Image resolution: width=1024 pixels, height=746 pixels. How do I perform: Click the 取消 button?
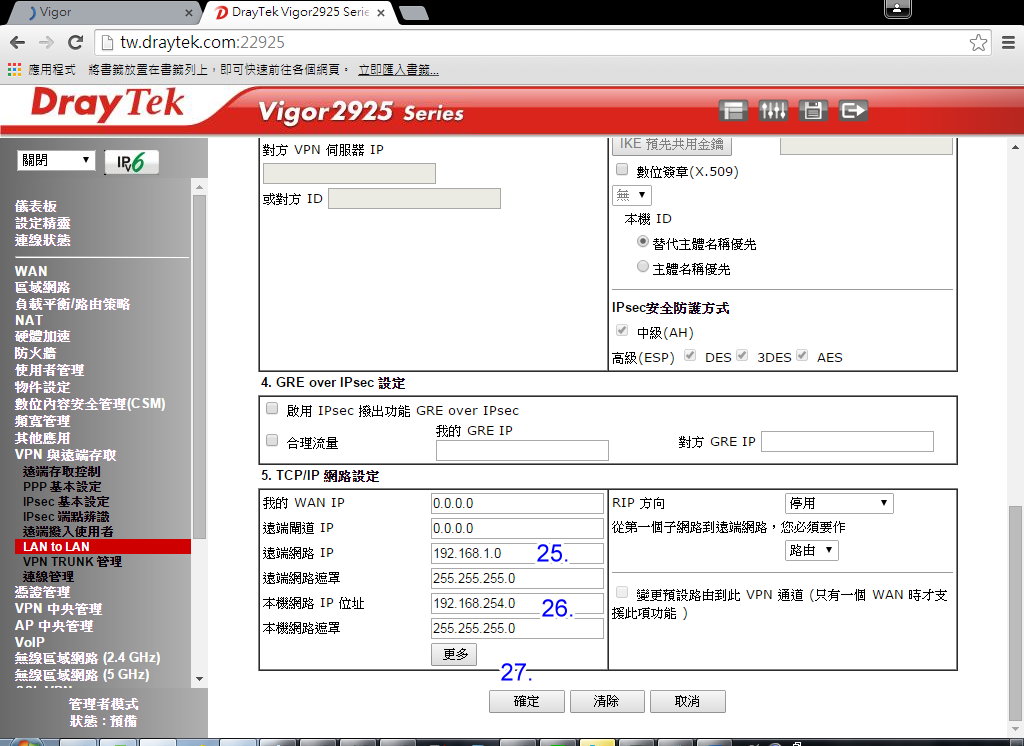tap(687, 701)
